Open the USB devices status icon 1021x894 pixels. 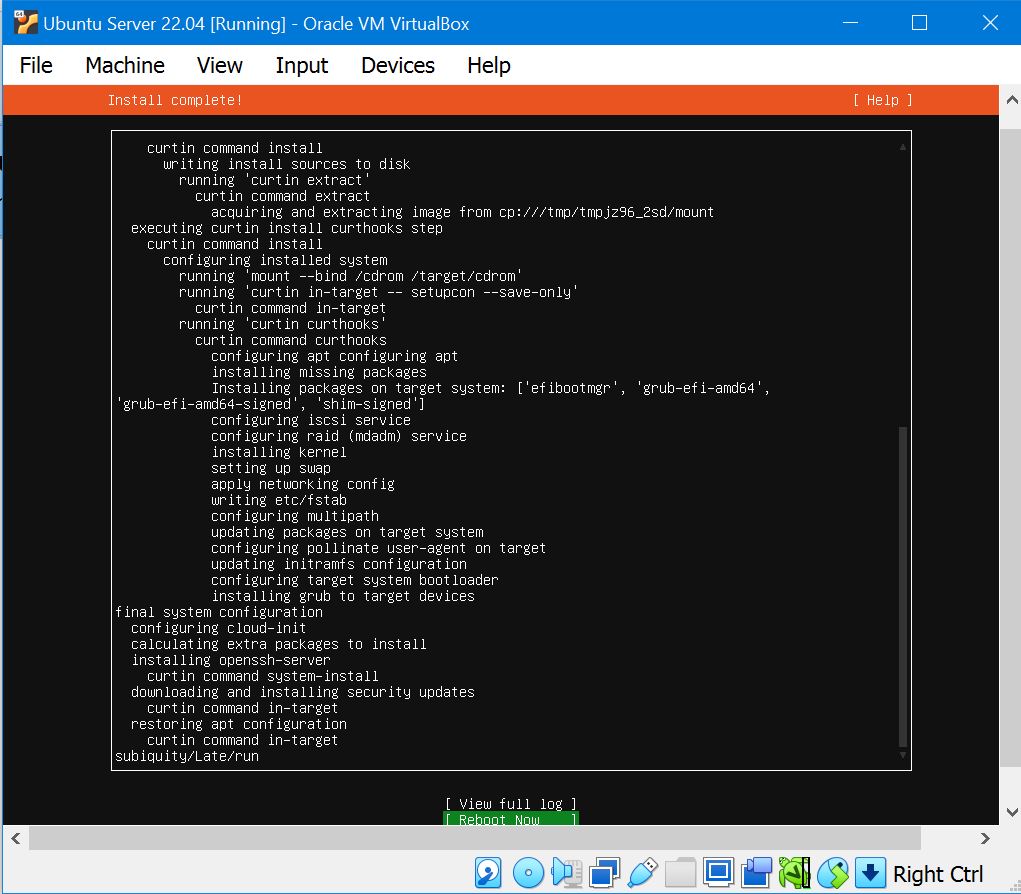tap(643, 873)
